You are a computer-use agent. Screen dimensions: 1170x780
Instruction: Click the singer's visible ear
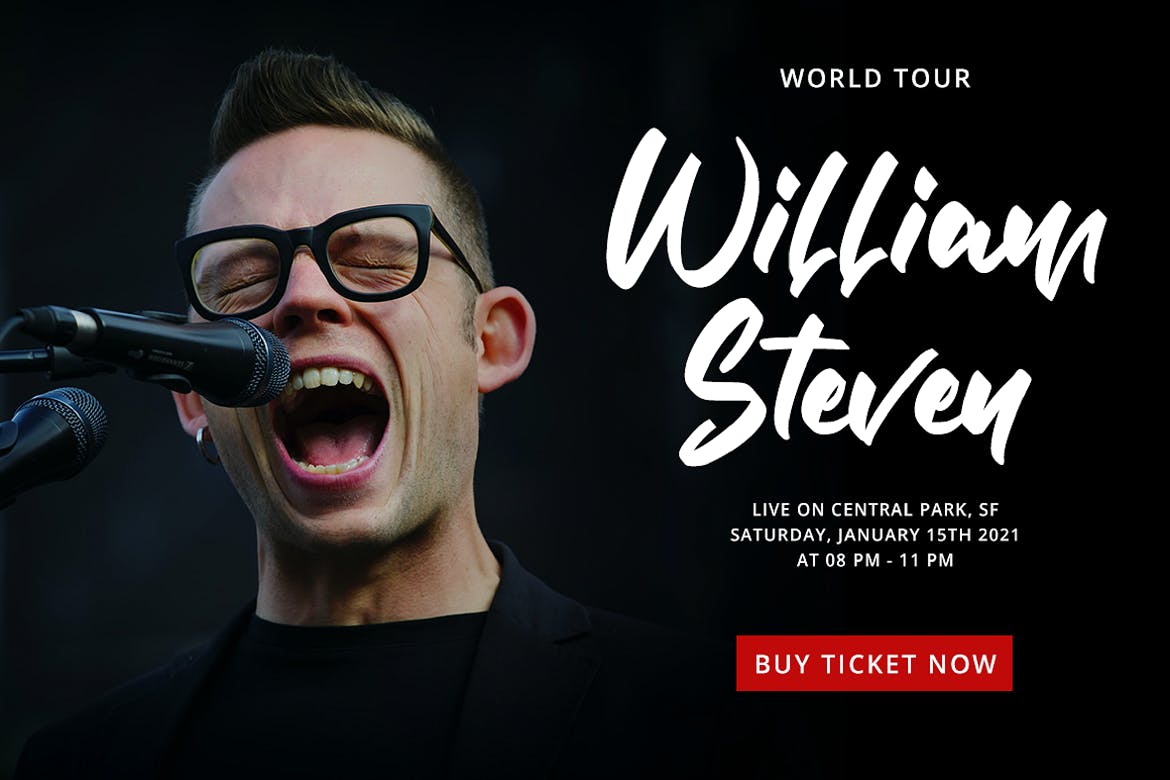[x=507, y=333]
